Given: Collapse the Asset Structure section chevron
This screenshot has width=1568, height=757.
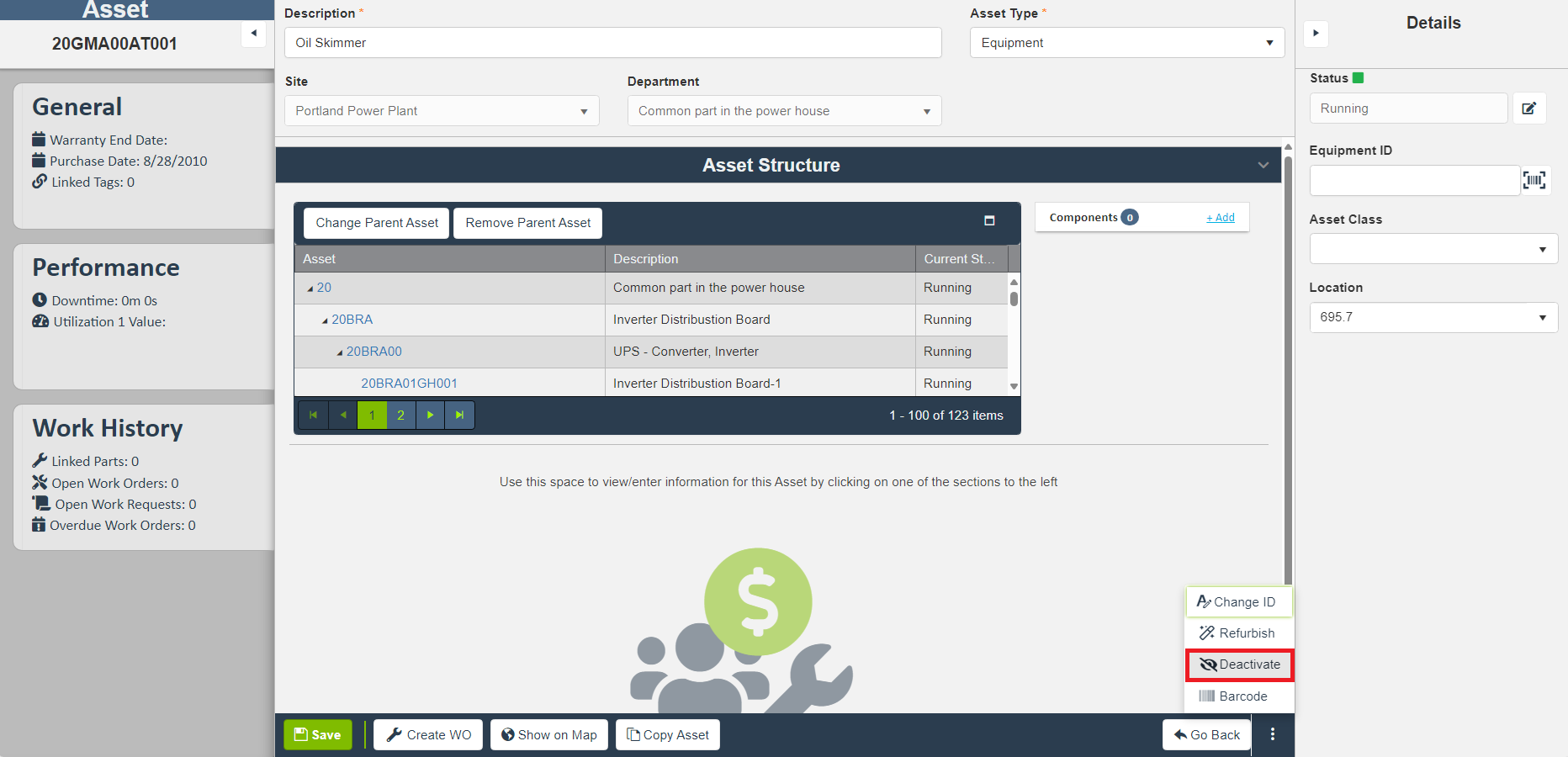Looking at the screenshot, I should (1263, 166).
